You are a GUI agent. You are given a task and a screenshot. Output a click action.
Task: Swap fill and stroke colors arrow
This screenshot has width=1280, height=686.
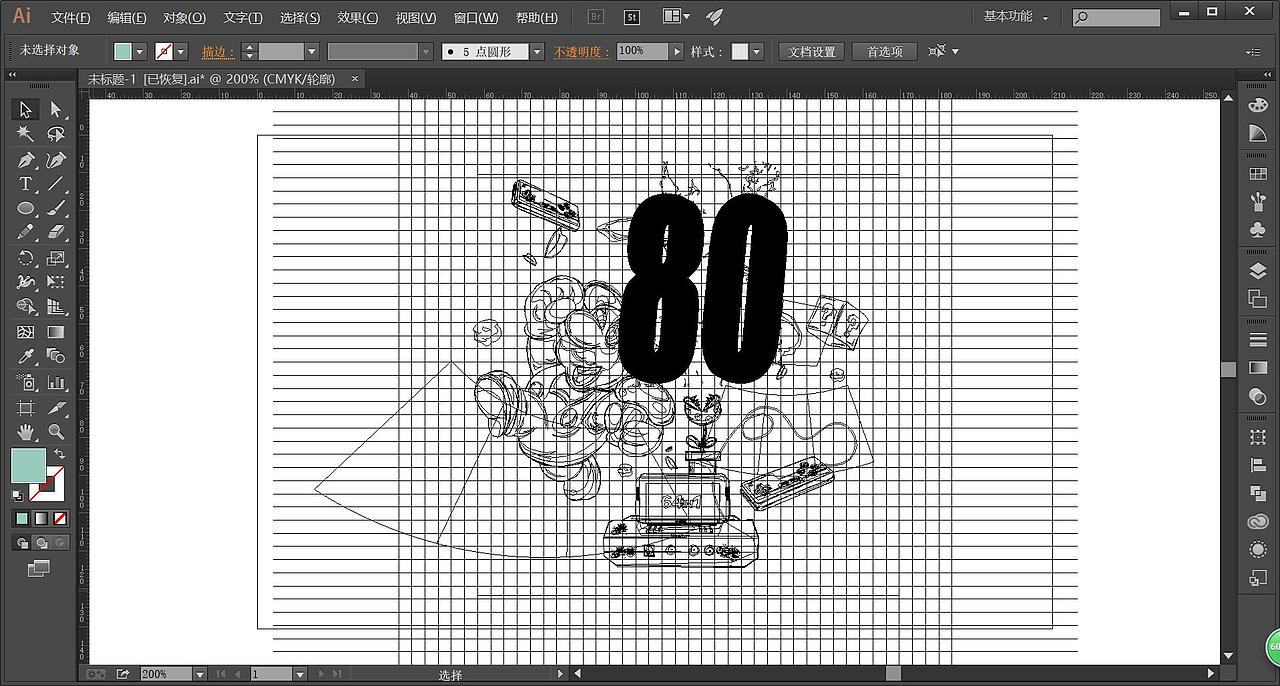(x=60, y=455)
